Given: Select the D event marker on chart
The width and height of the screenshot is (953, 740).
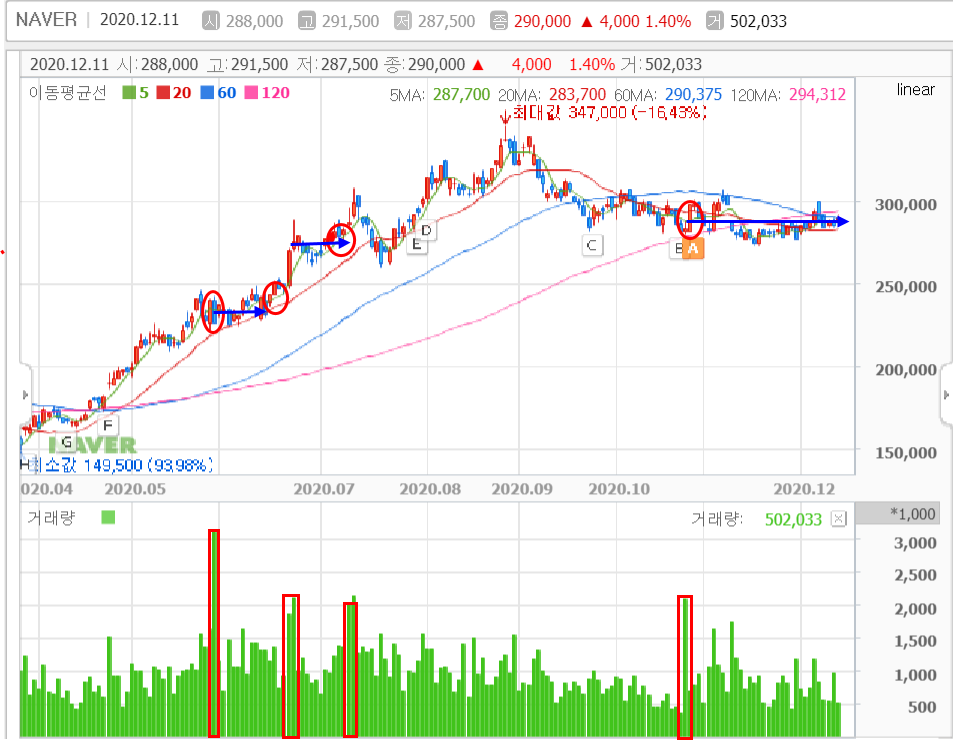Looking at the screenshot, I should pyautogui.click(x=426, y=230).
